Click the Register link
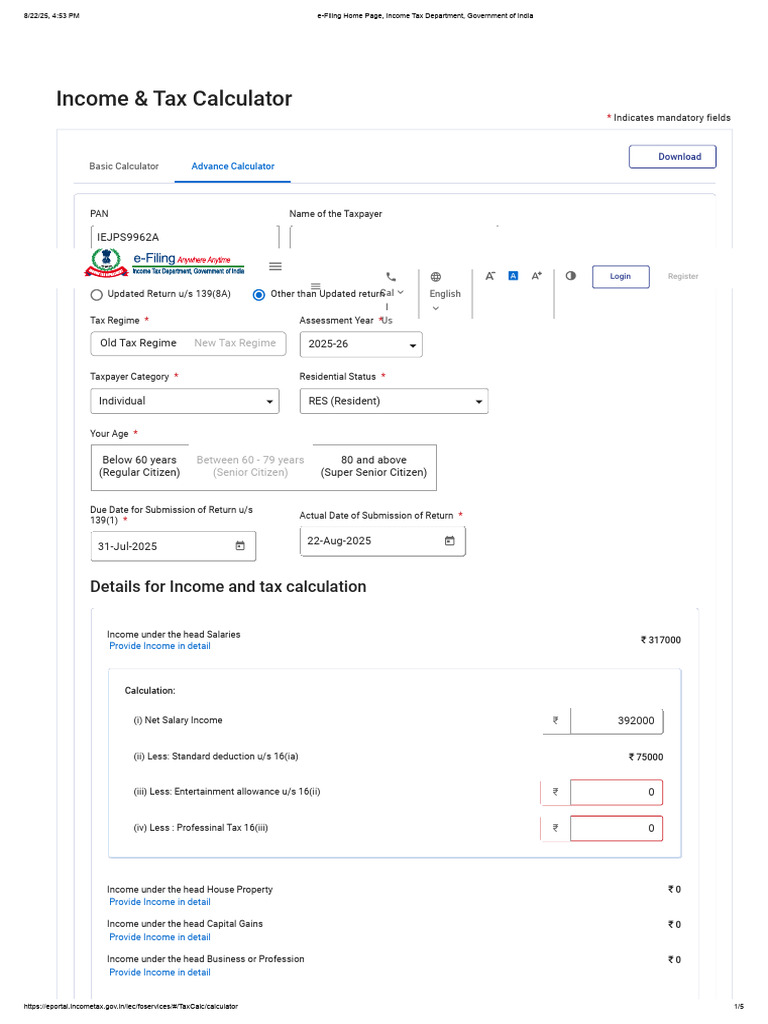Image resolution: width=768 pixels, height=1024 pixels. point(683,276)
